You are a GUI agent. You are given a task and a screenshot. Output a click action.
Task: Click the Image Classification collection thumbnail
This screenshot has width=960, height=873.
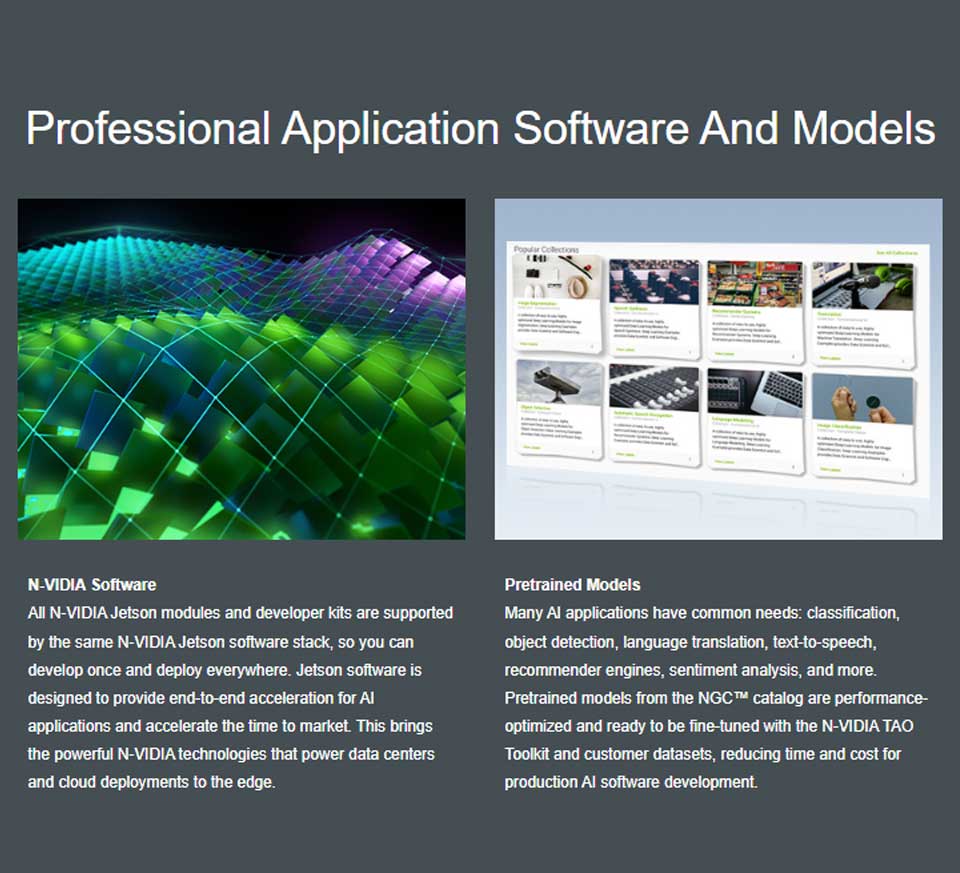coord(863,397)
